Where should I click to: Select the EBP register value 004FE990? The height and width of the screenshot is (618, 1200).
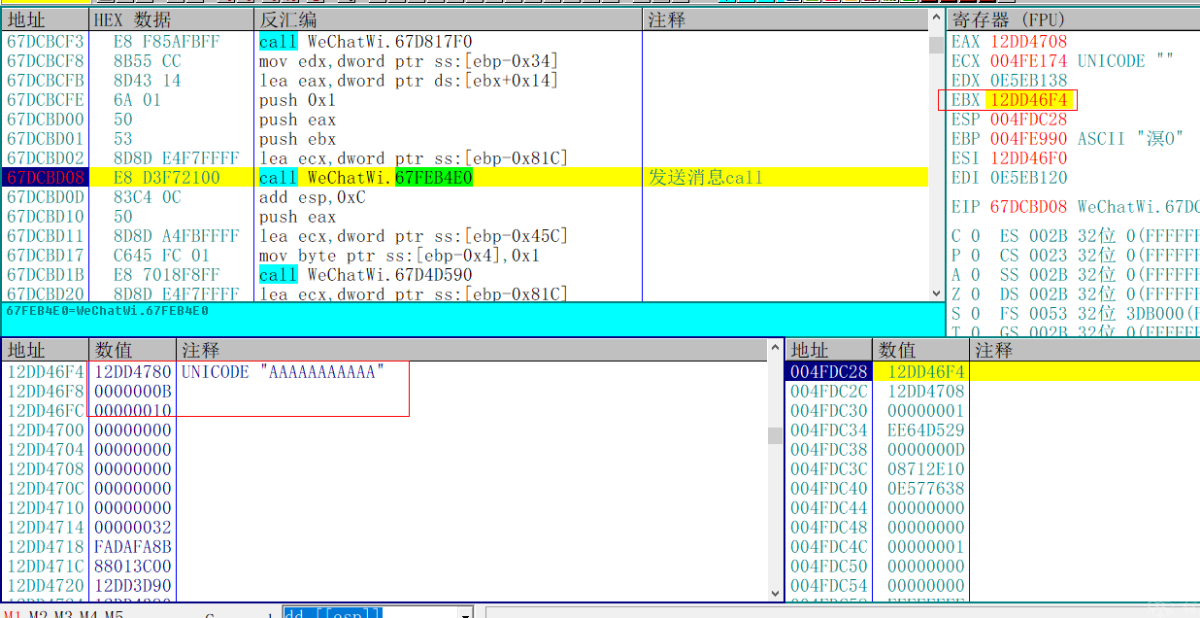click(x=1029, y=139)
